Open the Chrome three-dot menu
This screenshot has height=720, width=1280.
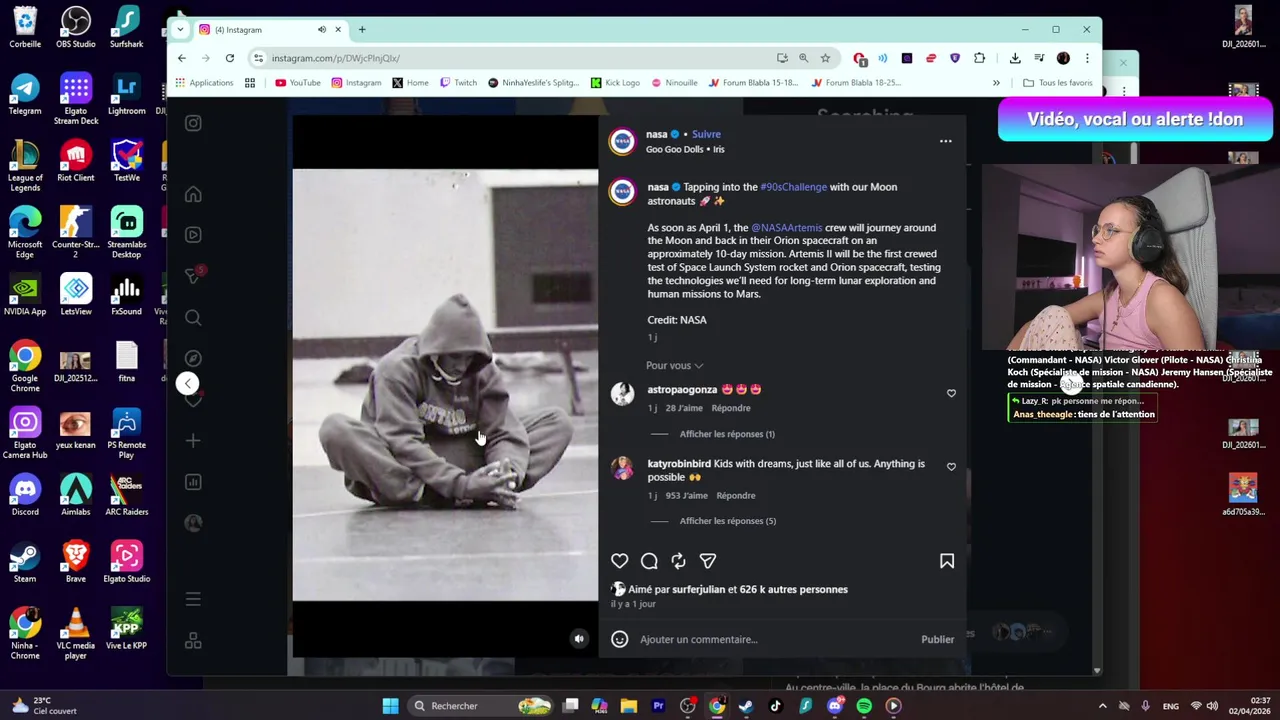[x=1087, y=58]
